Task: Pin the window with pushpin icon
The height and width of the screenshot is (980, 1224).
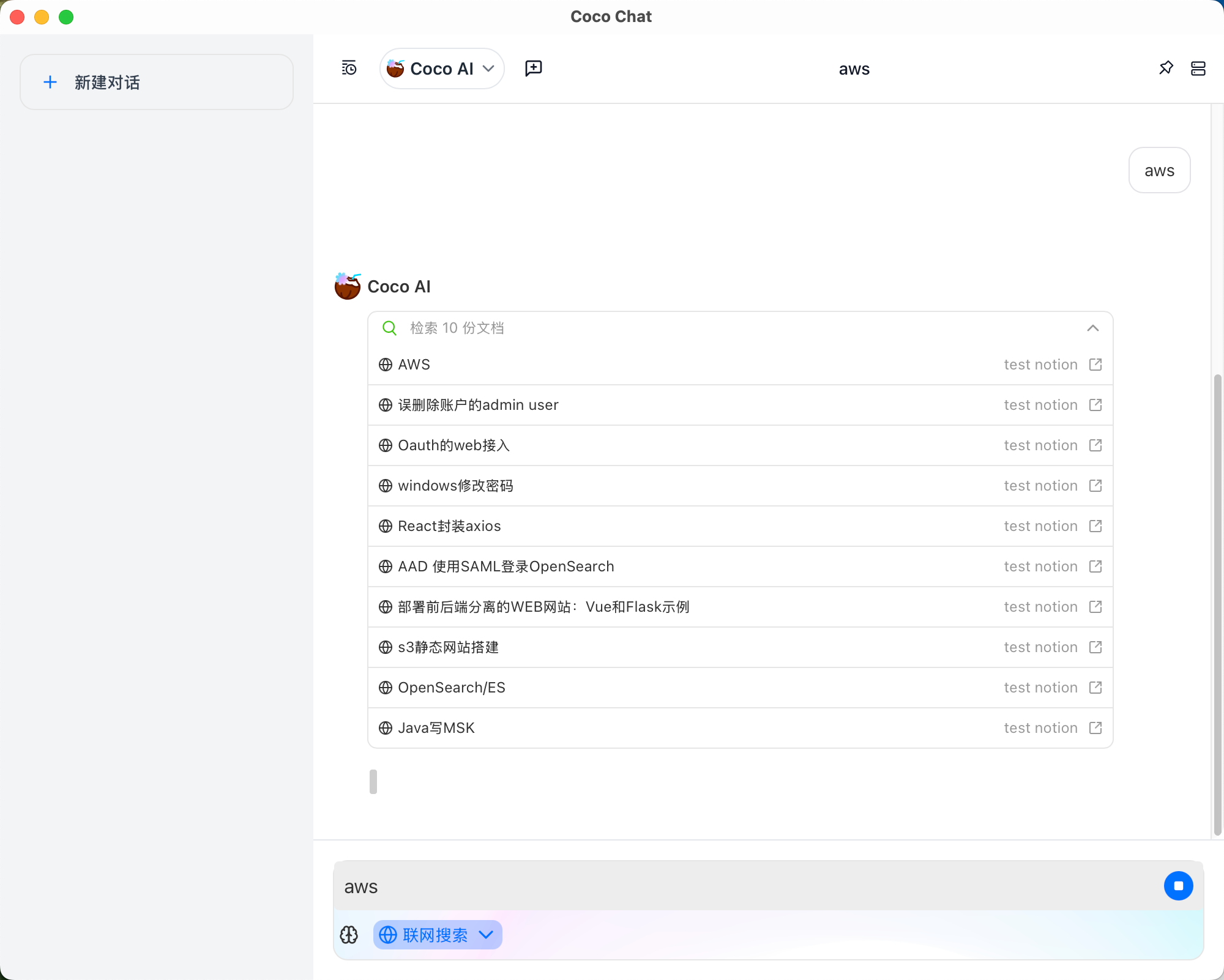Action: 1166,69
